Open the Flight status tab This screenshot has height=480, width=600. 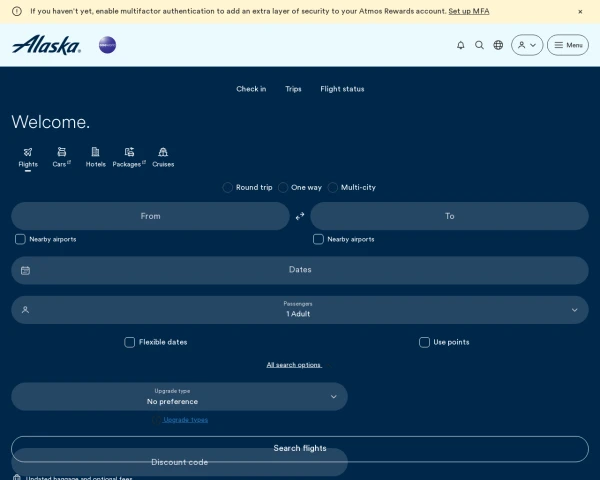pos(342,89)
